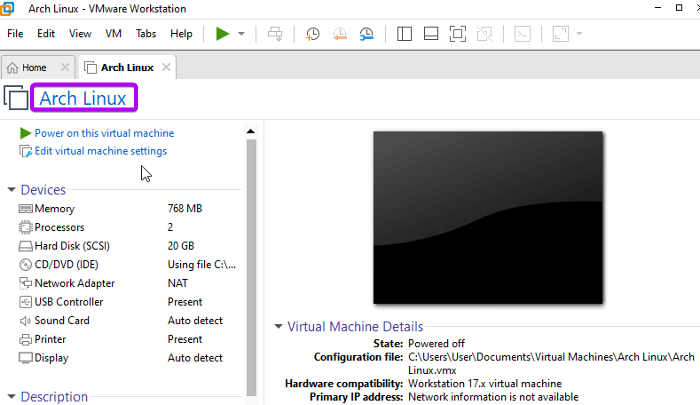Click the Powered off state text
Viewport: 700px width, 405px height.
click(436, 343)
